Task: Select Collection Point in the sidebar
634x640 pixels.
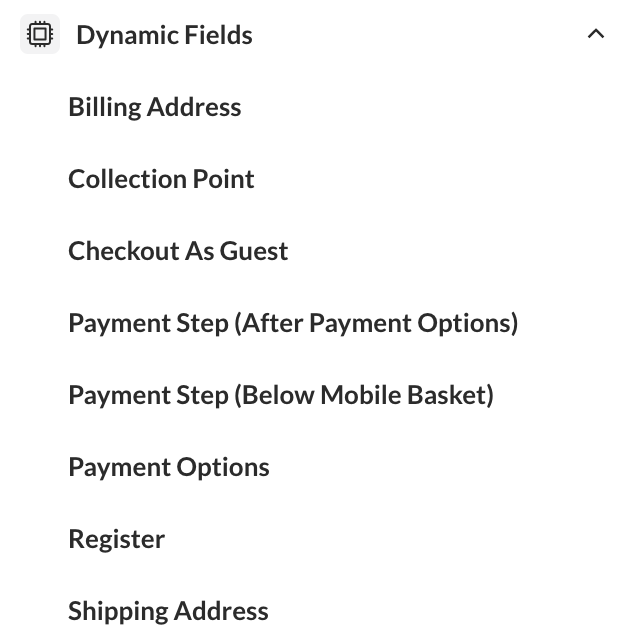Action: tap(161, 179)
